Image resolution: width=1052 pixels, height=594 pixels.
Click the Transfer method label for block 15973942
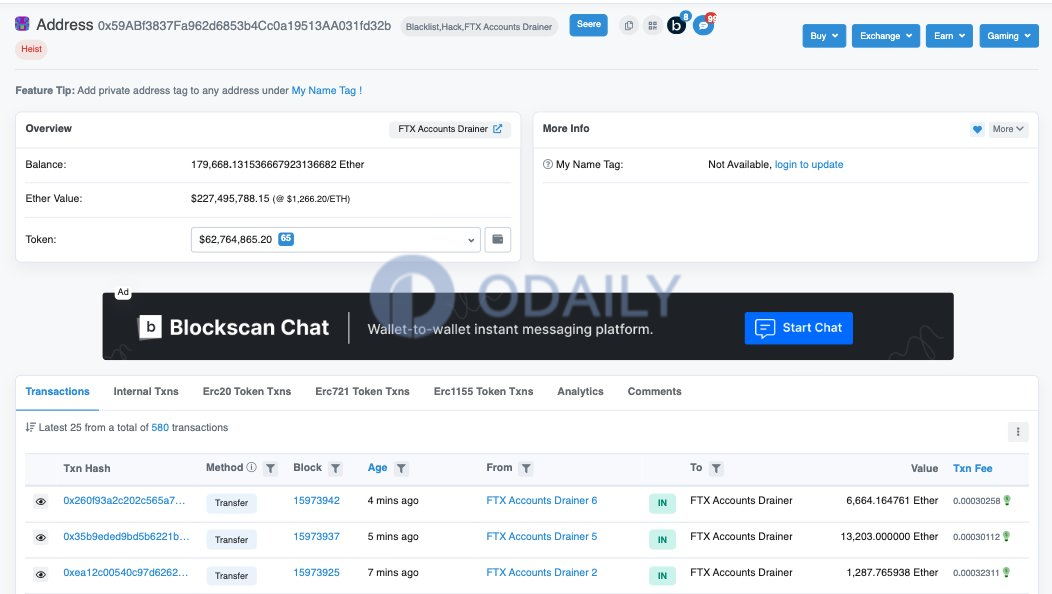(231, 503)
